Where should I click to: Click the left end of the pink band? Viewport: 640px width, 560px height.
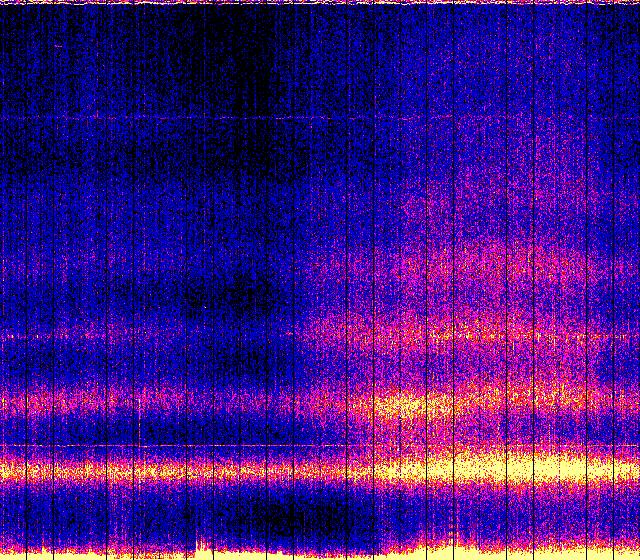(10, 404)
